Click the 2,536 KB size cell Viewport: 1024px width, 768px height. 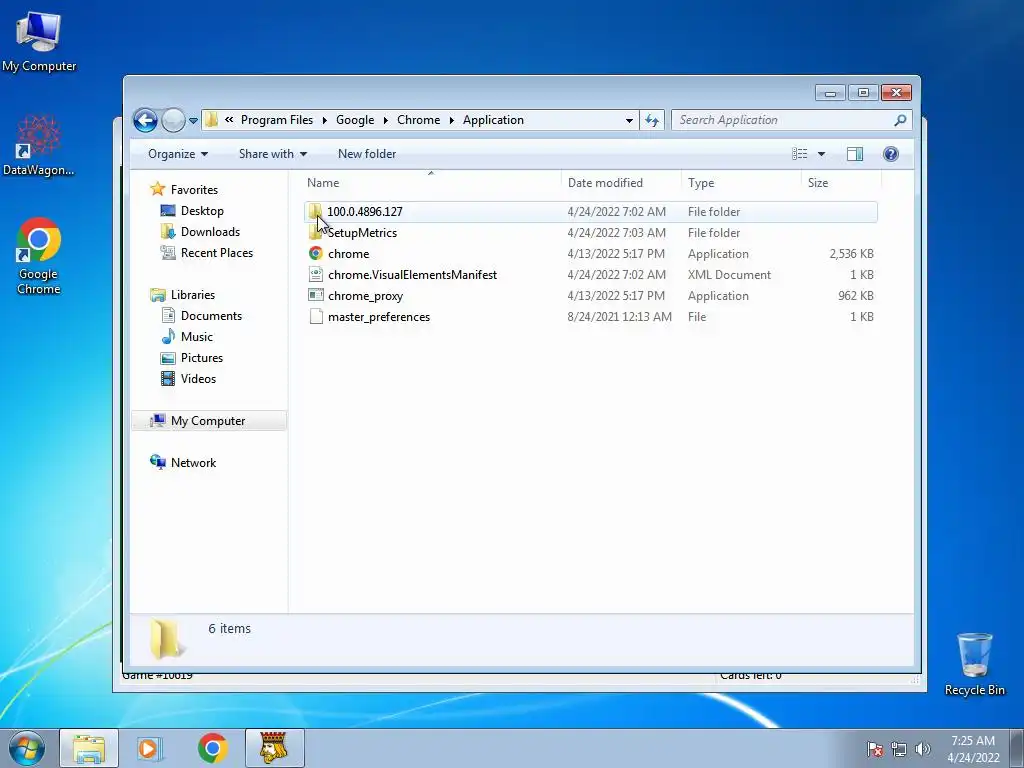(x=851, y=253)
